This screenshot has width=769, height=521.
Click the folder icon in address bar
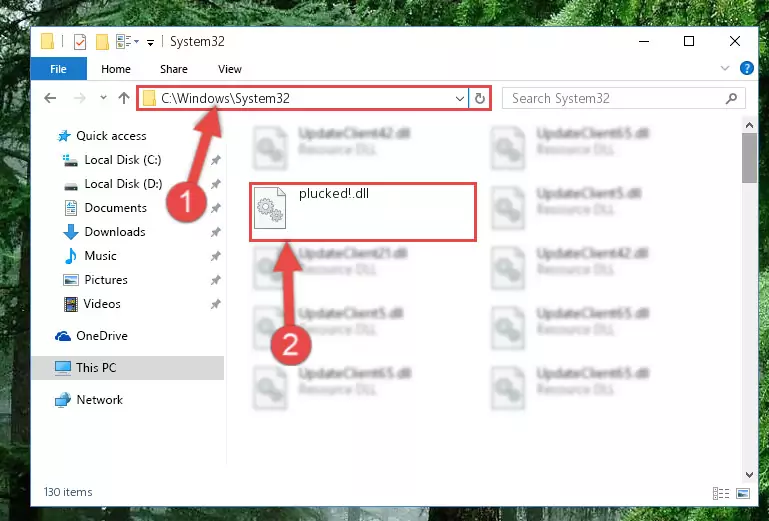click(149, 98)
